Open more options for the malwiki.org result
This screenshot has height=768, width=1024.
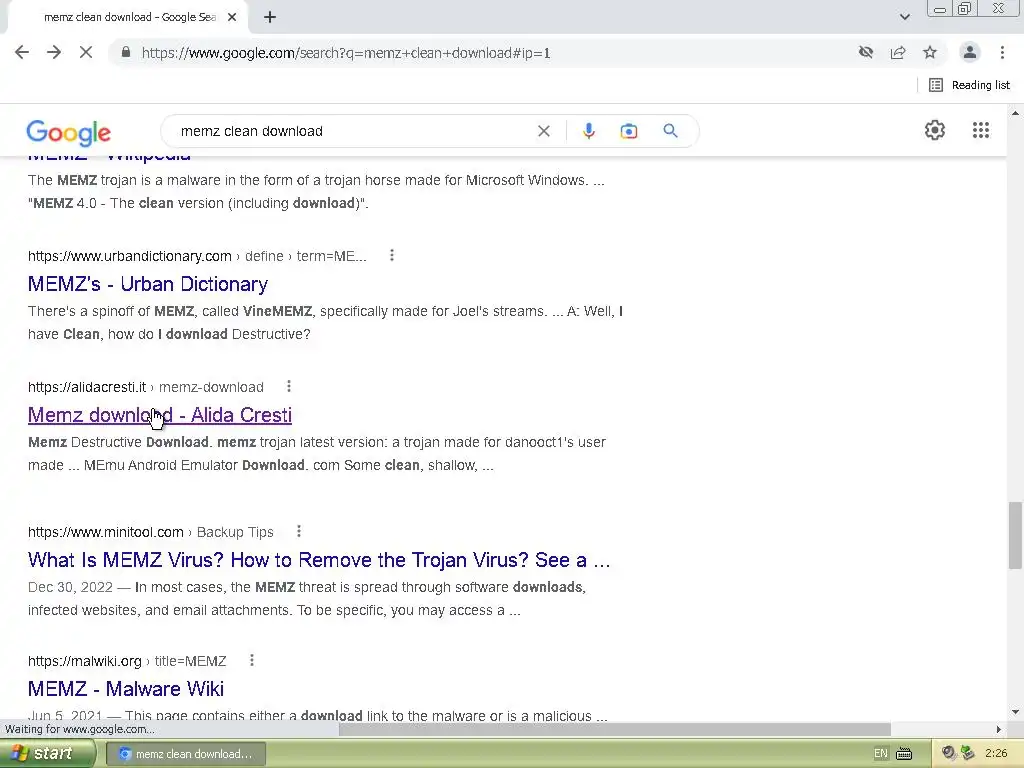pos(251,660)
